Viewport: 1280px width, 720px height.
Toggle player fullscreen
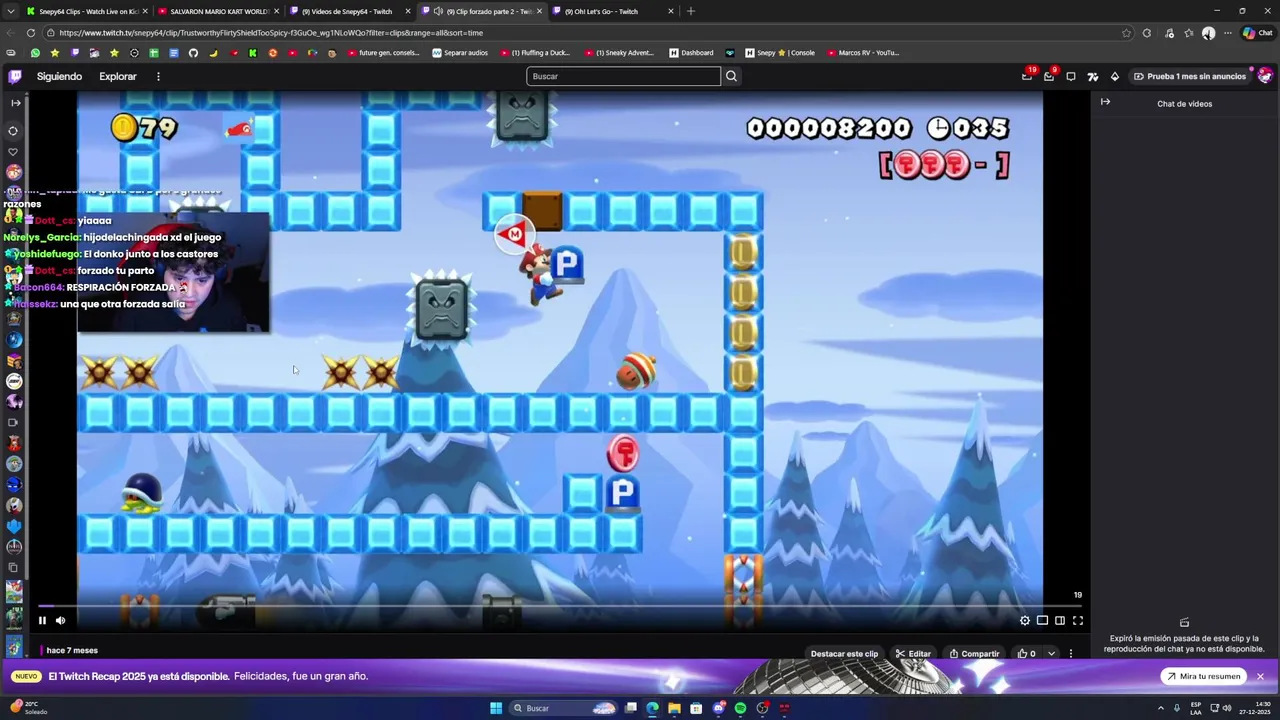tap(1078, 620)
